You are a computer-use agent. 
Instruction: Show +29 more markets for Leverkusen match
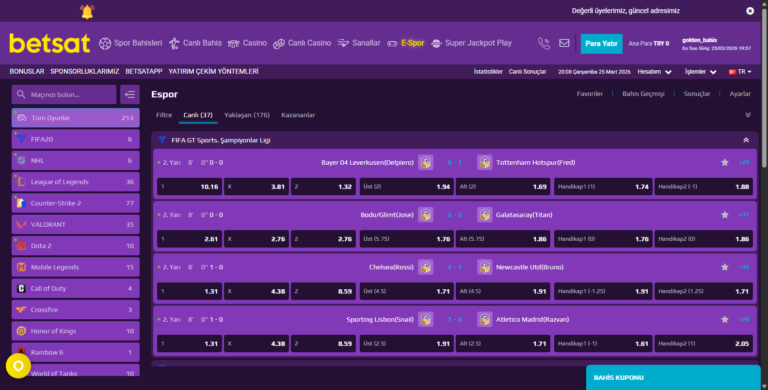744,162
